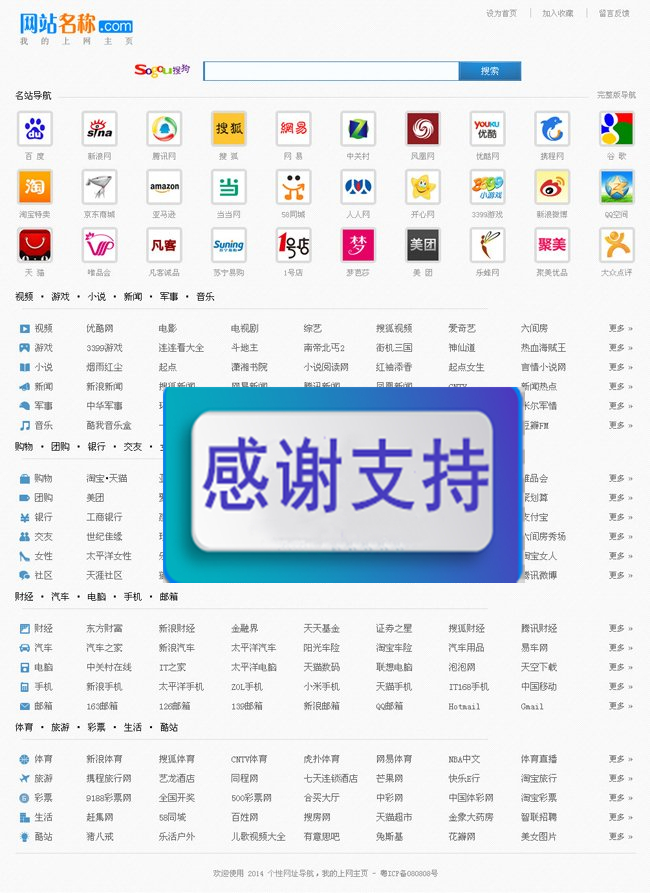This screenshot has height=893, width=650.
Task: Click the Sogou logo beside search box
Action: (162, 70)
